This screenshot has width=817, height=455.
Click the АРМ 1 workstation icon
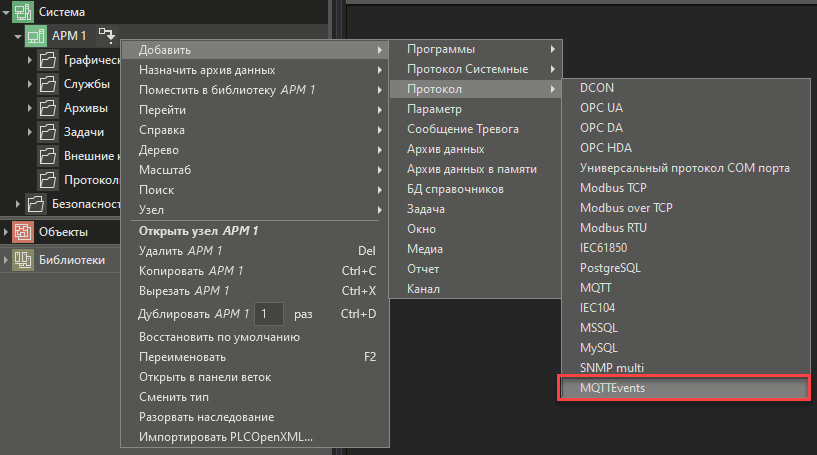pyautogui.click(x=35, y=36)
